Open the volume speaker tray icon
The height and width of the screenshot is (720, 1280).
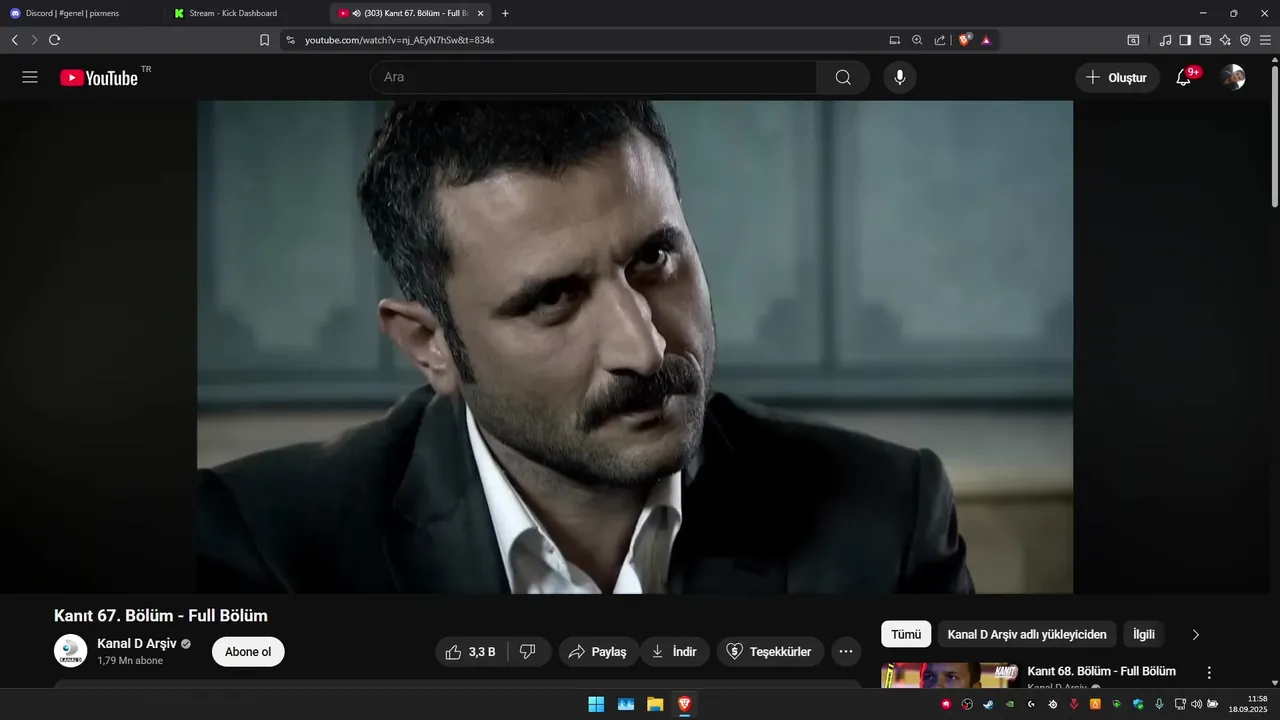click(x=1196, y=704)
